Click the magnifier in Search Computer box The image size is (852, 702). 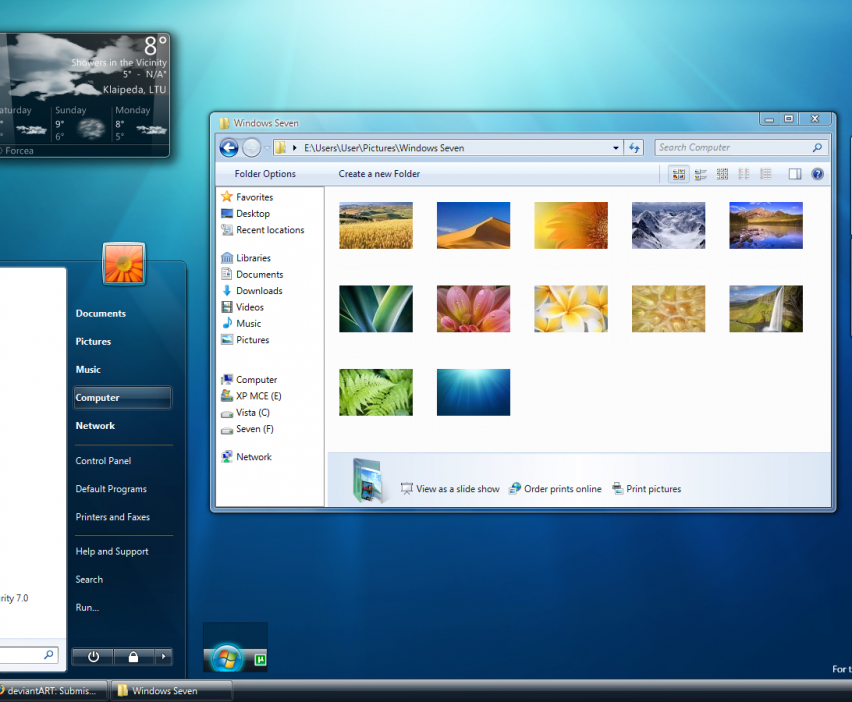[817, 148]
